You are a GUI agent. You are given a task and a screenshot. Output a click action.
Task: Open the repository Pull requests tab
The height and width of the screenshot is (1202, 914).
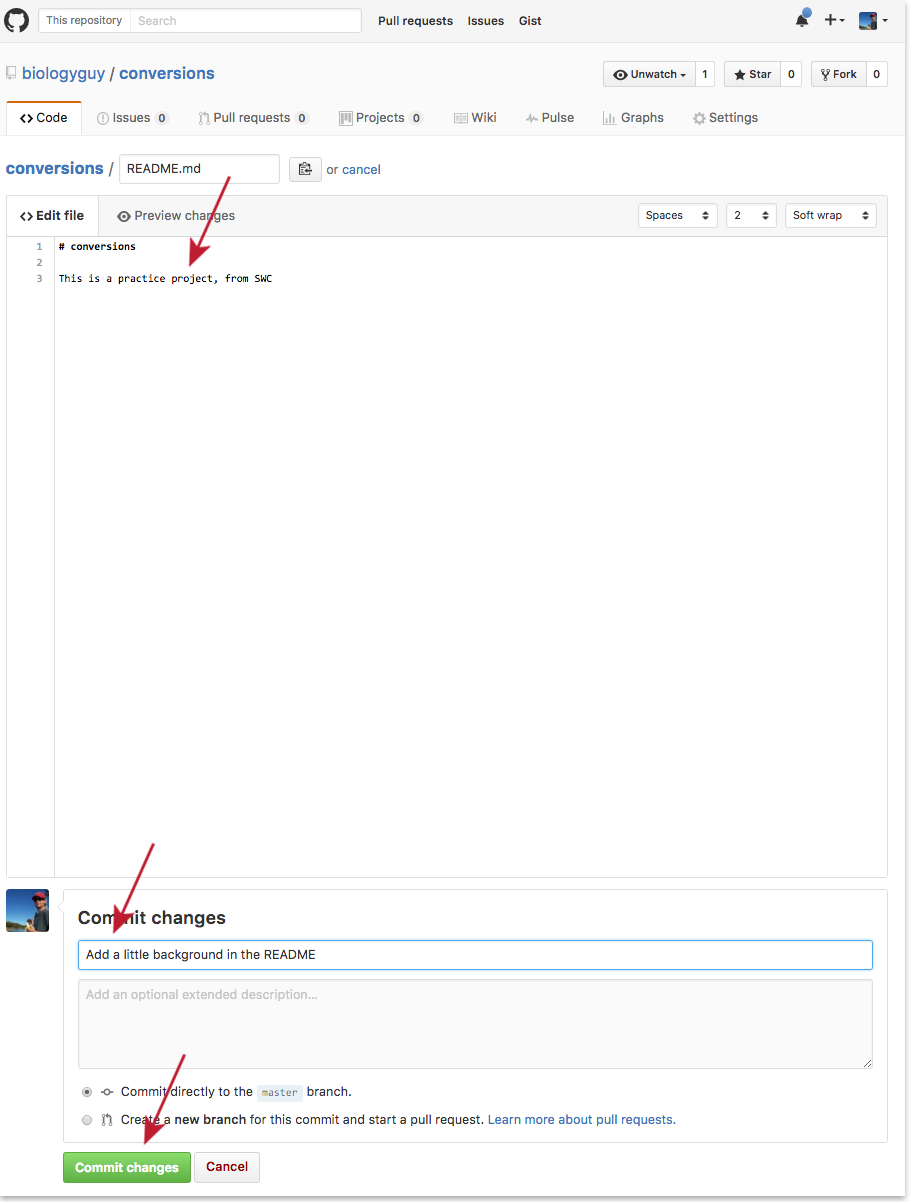(253, 118)
